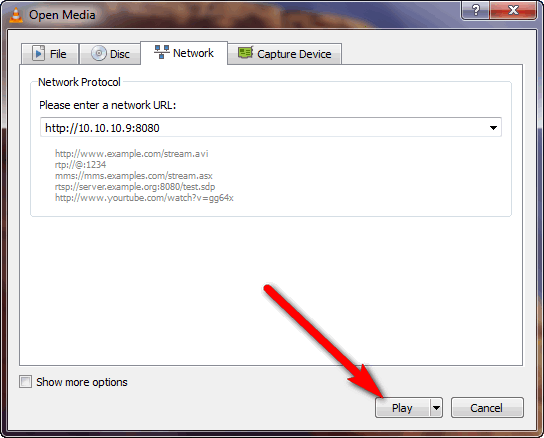Click the Capture Device card icon
This screenshot has width=544, height=438.
click(x=246, y=53)
